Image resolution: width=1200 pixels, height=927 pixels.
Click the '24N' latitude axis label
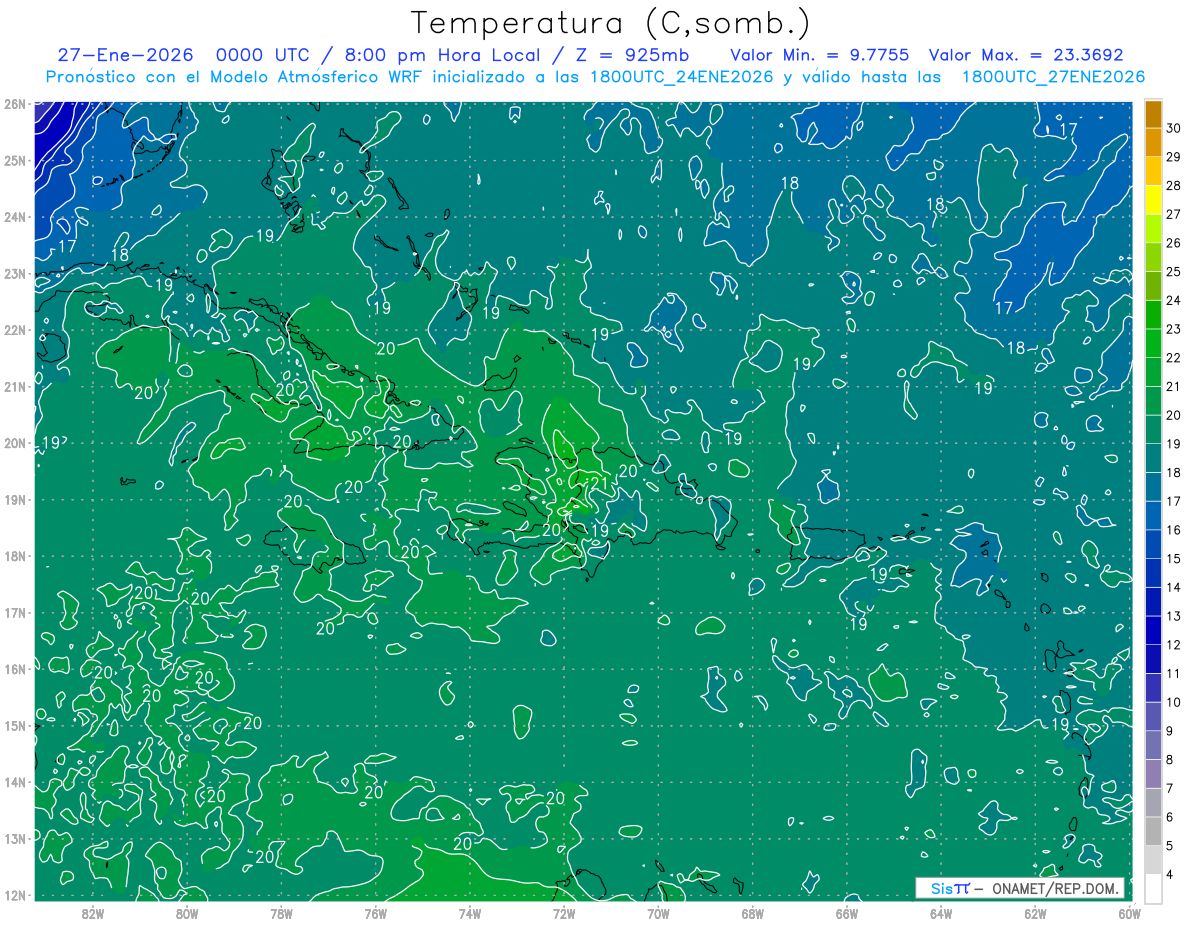pos(15,217)
